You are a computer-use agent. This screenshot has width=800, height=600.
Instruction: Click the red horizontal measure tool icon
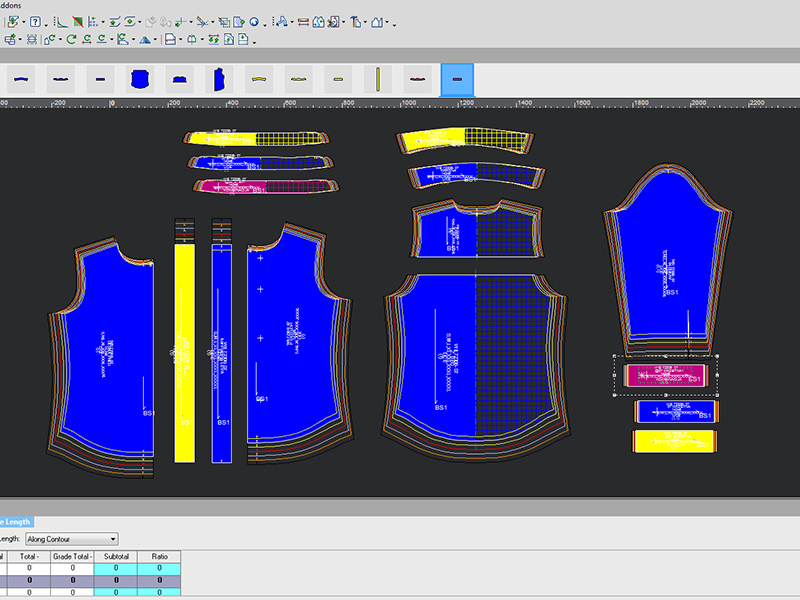click(x=302, y=21)
